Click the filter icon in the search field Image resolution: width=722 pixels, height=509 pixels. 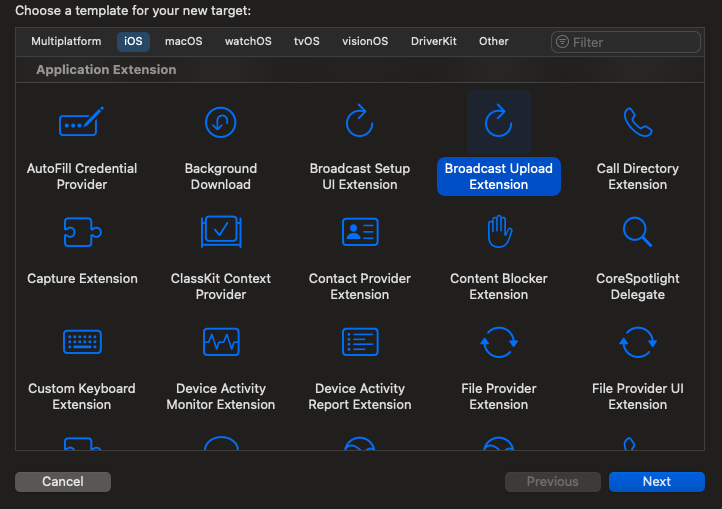click(x=562, y=42)
